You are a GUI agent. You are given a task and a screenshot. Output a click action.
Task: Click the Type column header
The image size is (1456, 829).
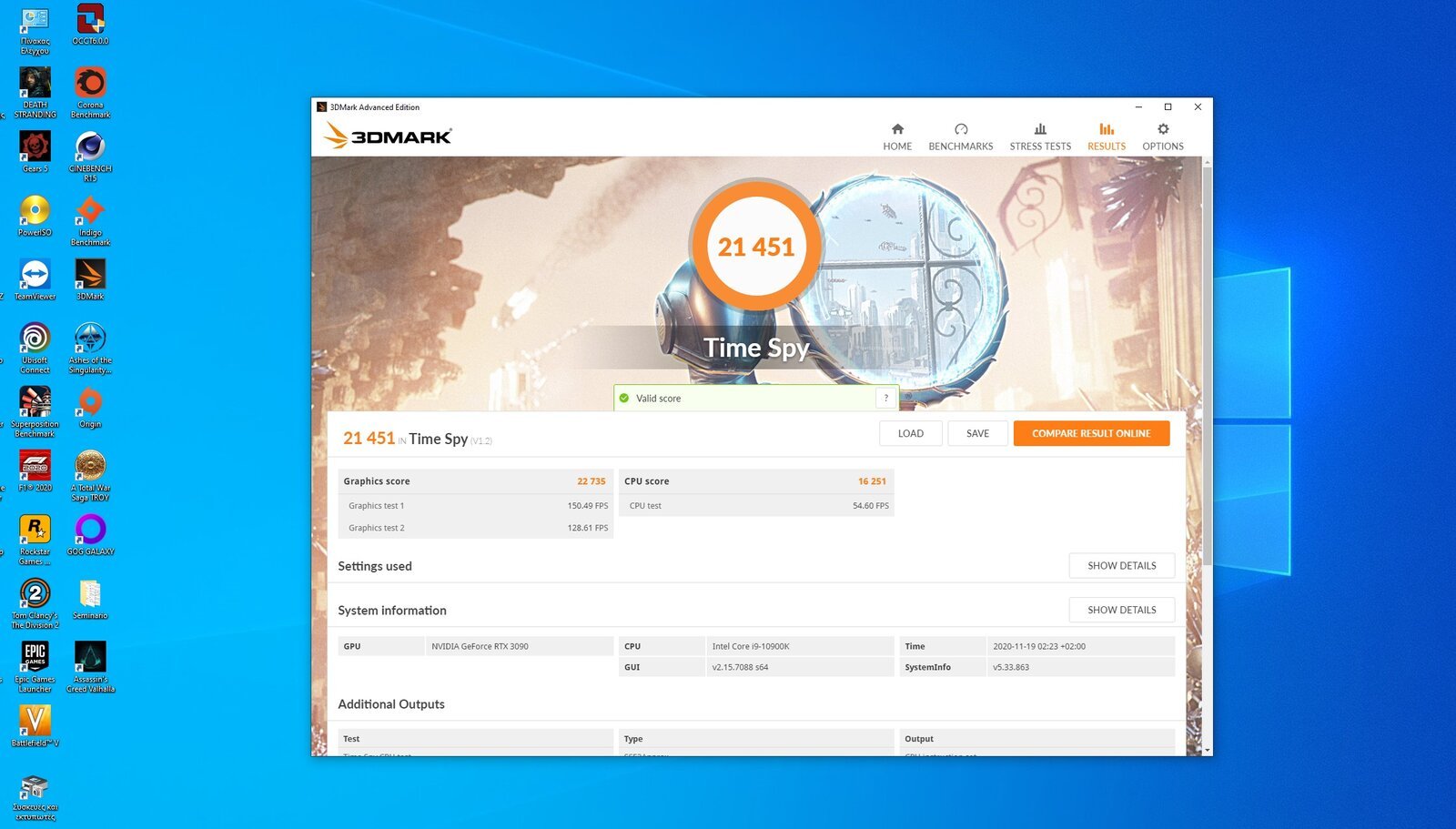click(756, 739)
